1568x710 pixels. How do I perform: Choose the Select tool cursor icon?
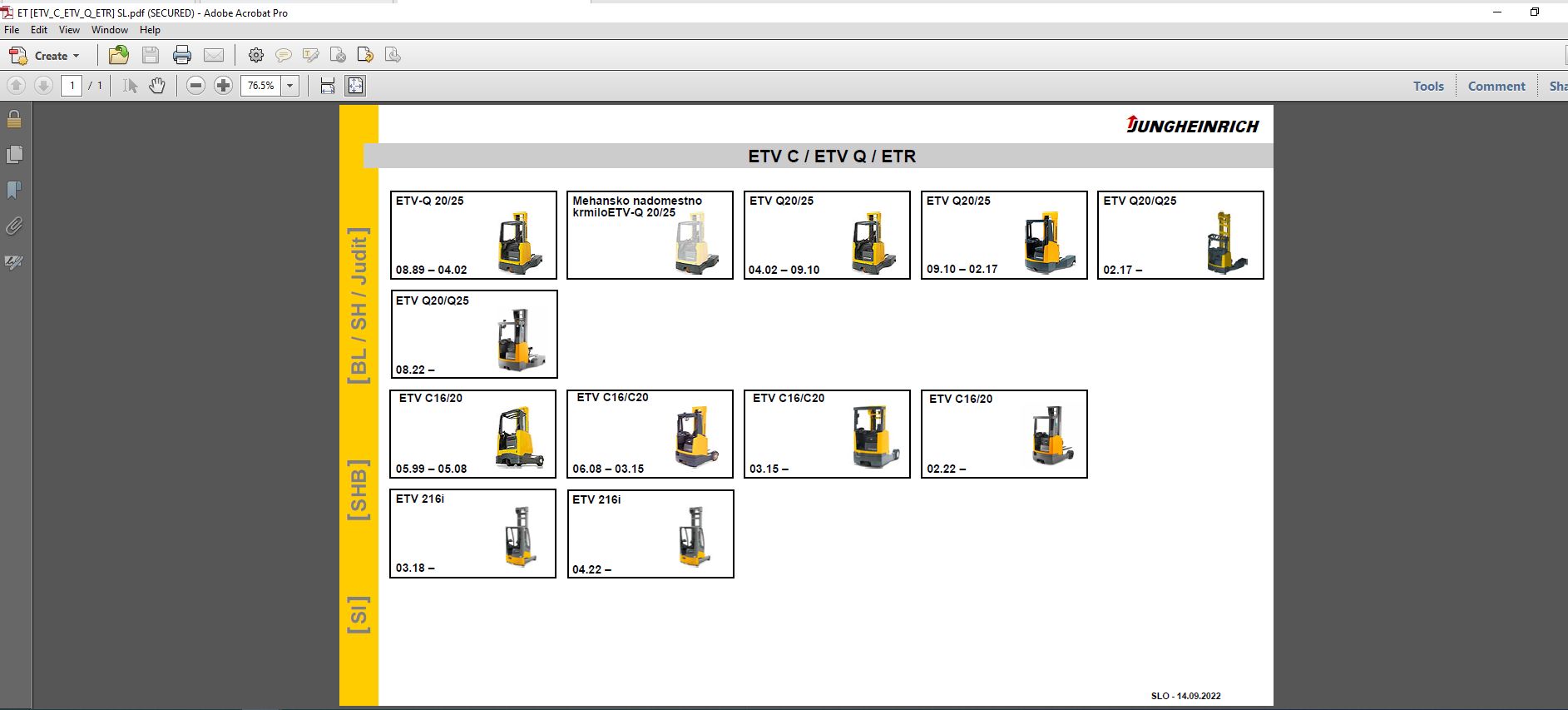click(130, 86)
